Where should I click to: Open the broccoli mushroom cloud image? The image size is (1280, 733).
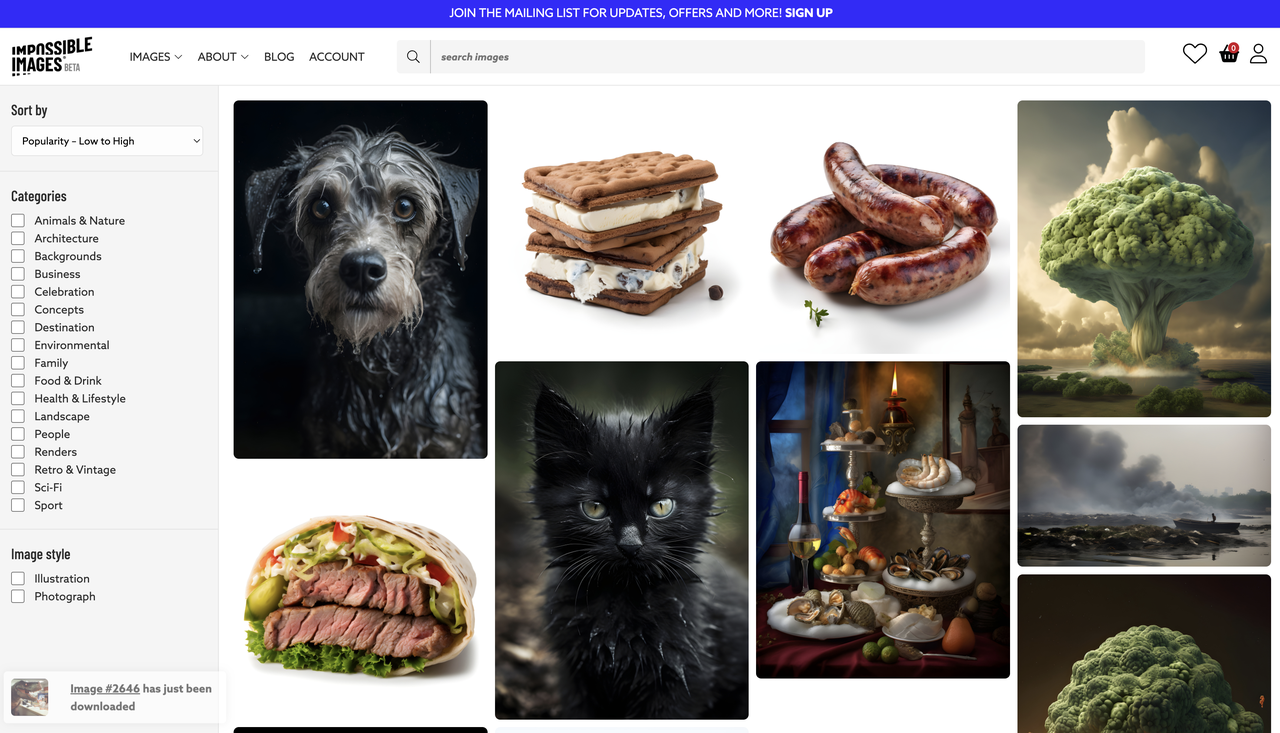coord(1144,259)
